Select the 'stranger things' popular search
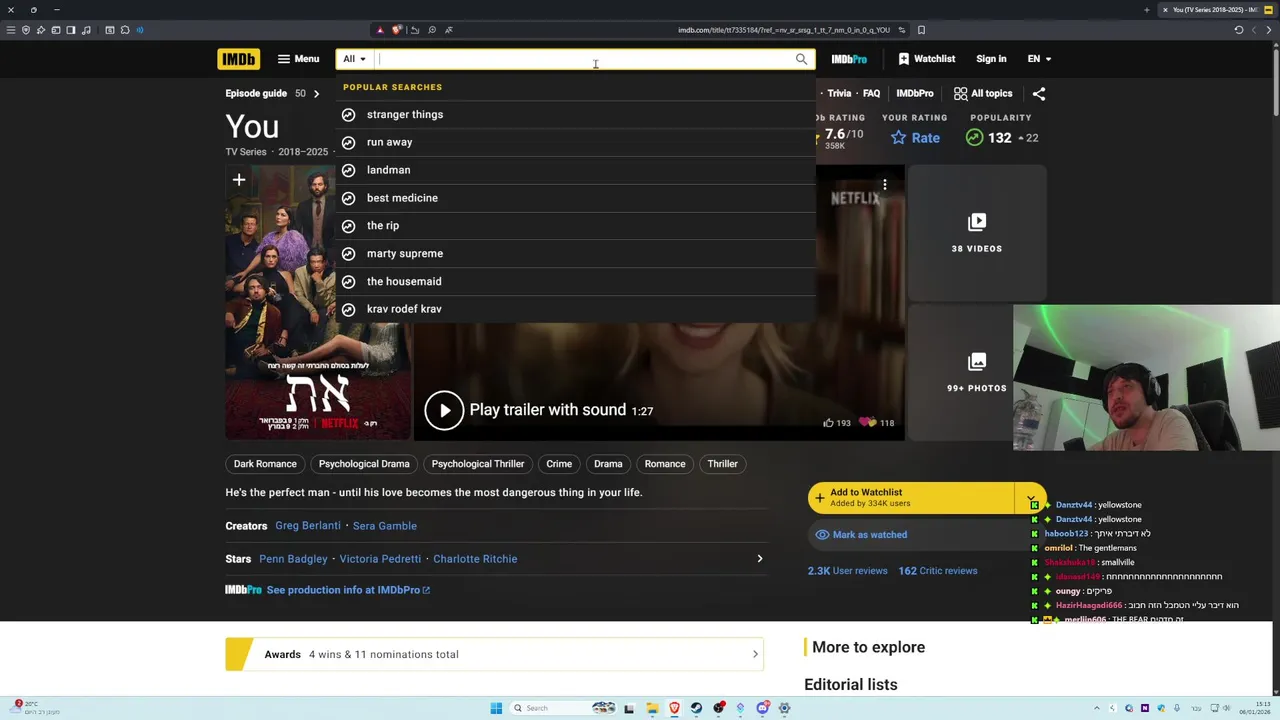 576,114
